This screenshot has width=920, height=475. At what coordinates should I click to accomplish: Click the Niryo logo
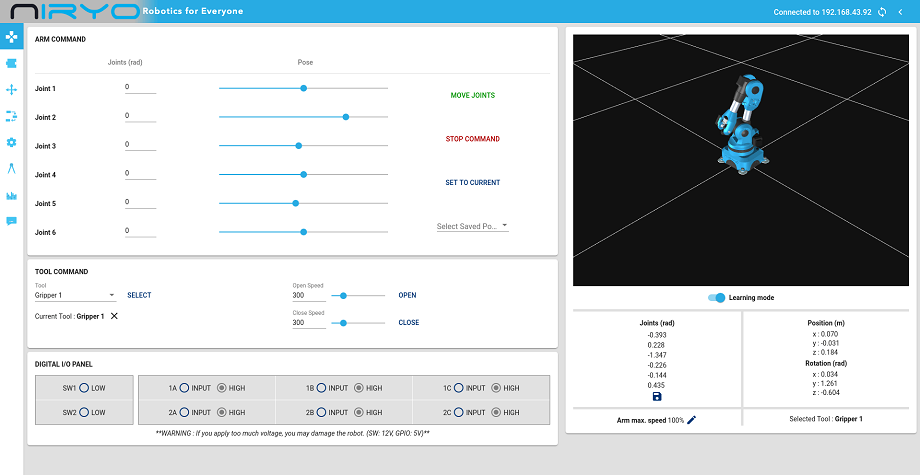click(x=75, y=11)
